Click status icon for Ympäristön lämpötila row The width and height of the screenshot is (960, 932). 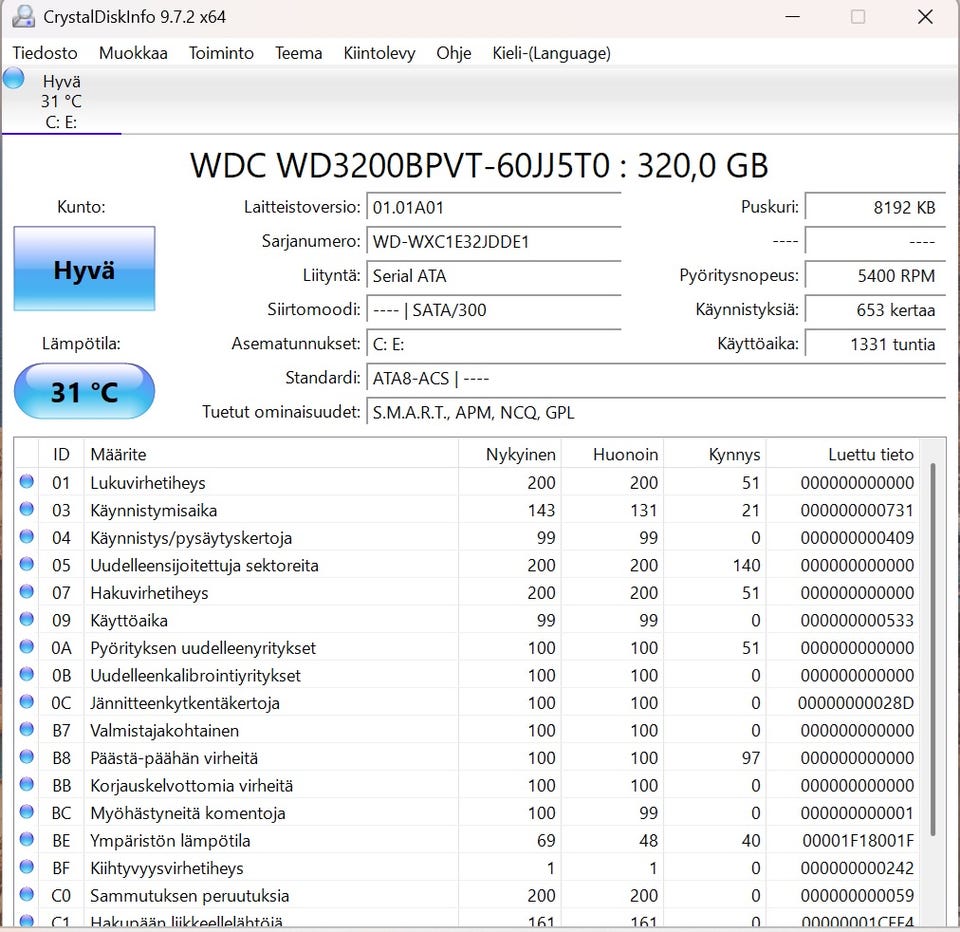point(27,840)
